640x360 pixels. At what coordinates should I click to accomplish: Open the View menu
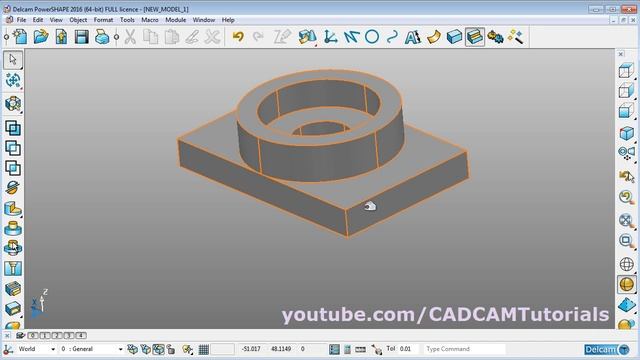[56, 20]
